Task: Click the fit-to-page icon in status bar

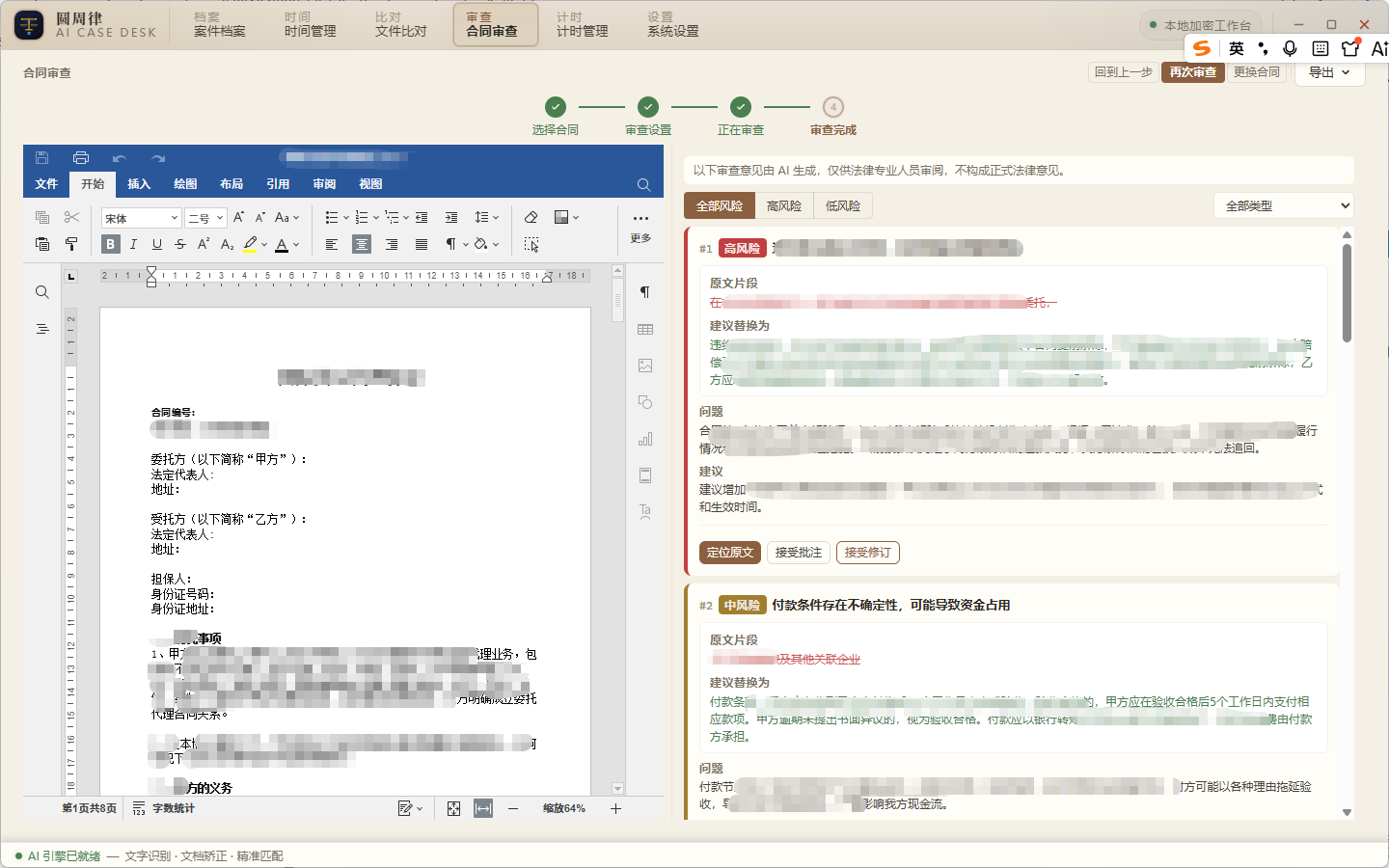Action: (453, 808)
